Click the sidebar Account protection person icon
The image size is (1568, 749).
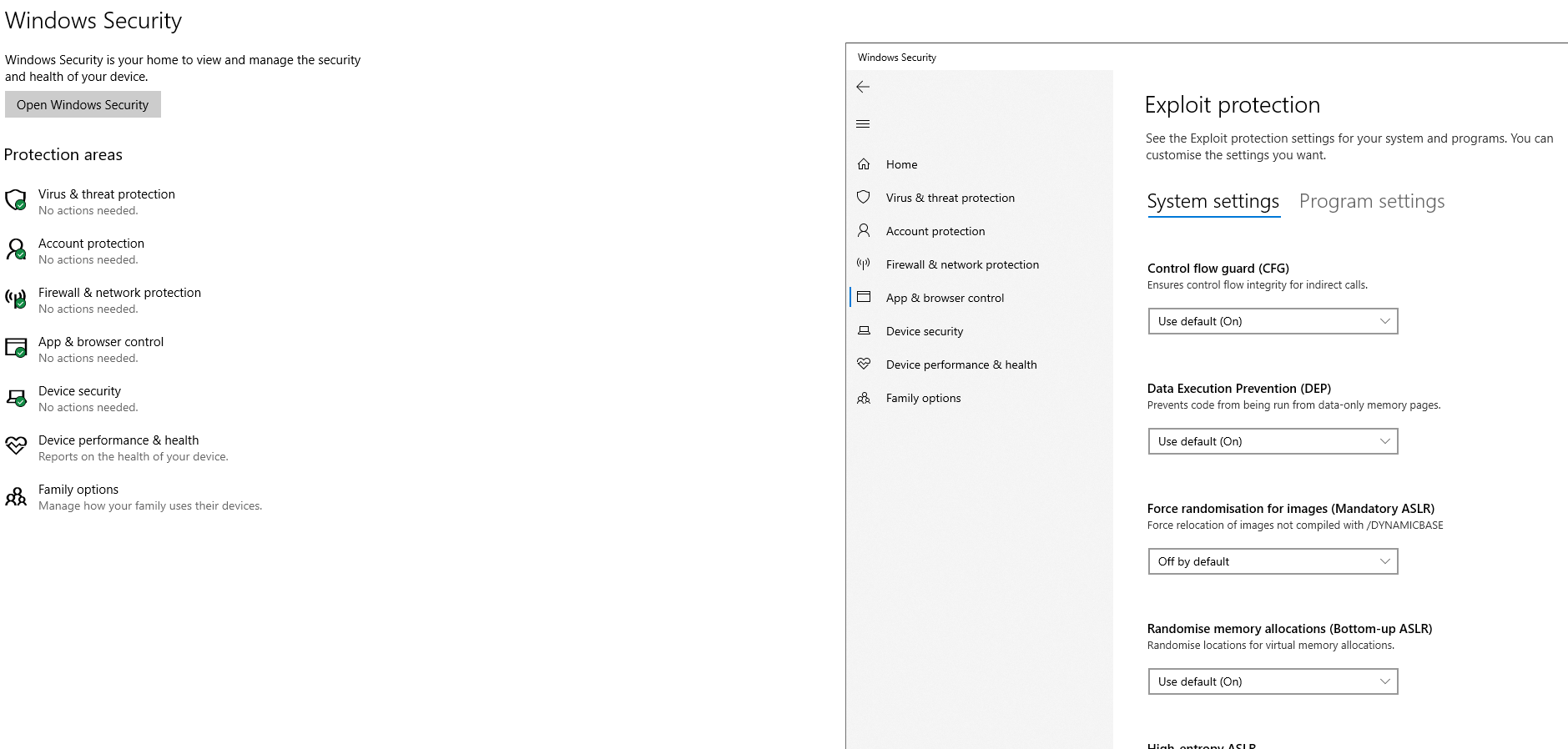coord(864,230)
